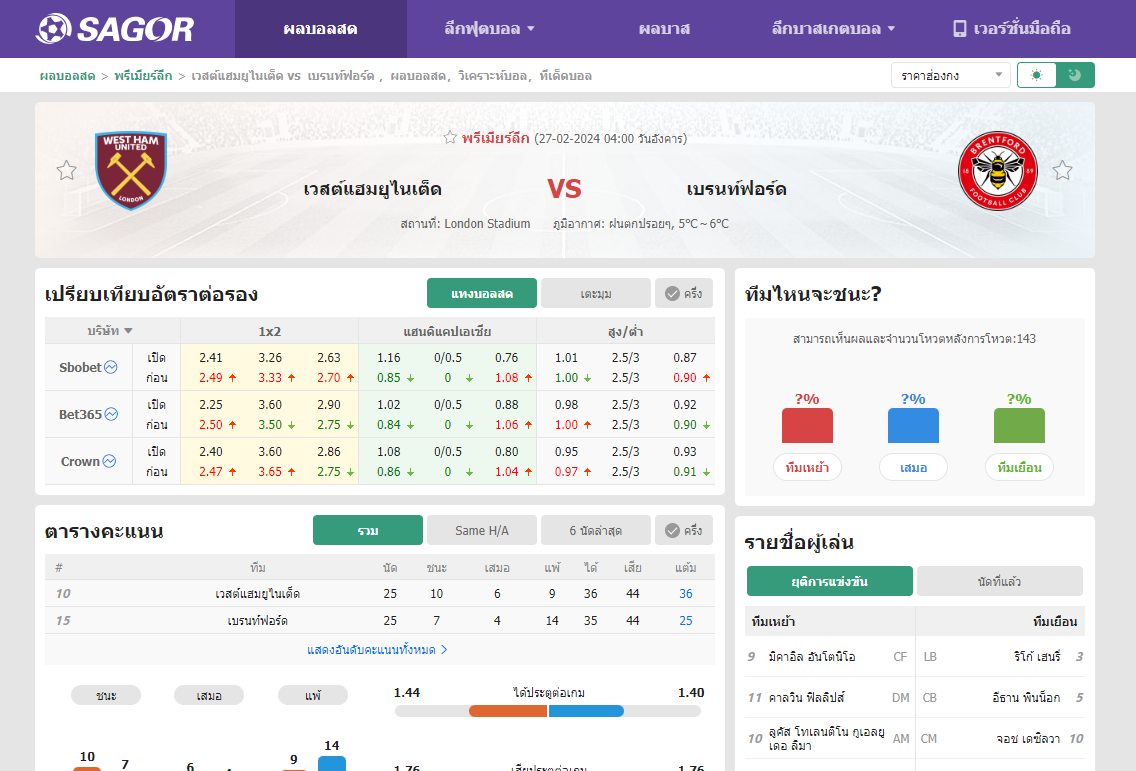
Task: Select ยุติการแข่งขัน lineup tab
Action: coord(830,581)
